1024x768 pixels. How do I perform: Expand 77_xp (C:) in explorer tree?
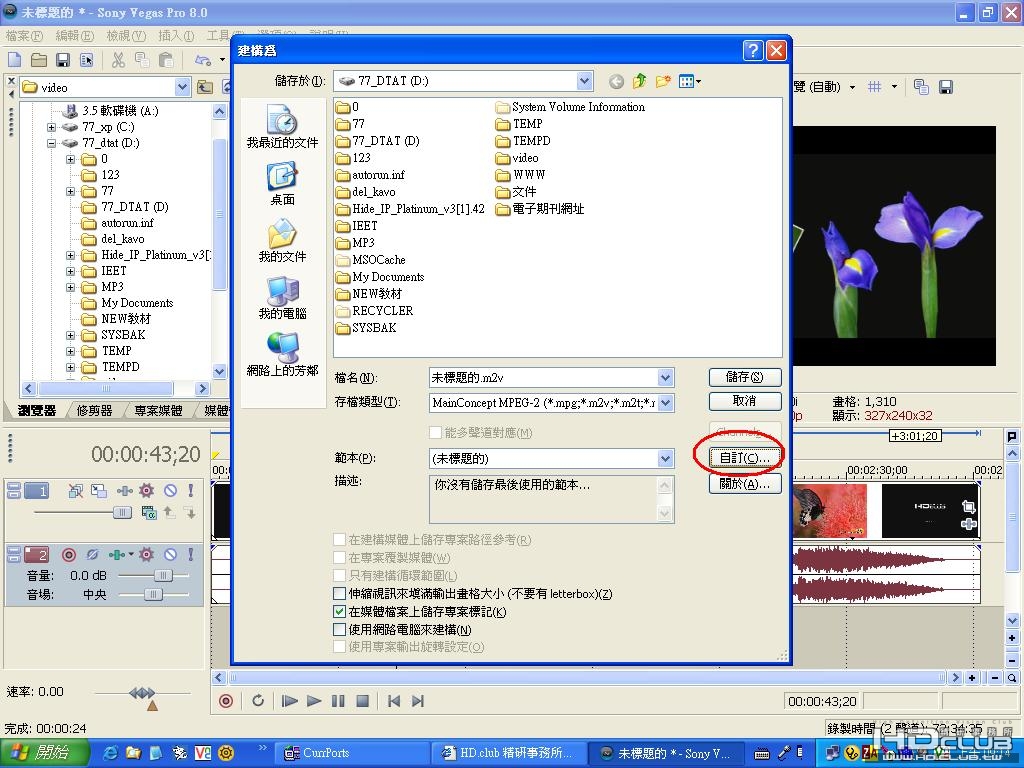pos(51,127)
